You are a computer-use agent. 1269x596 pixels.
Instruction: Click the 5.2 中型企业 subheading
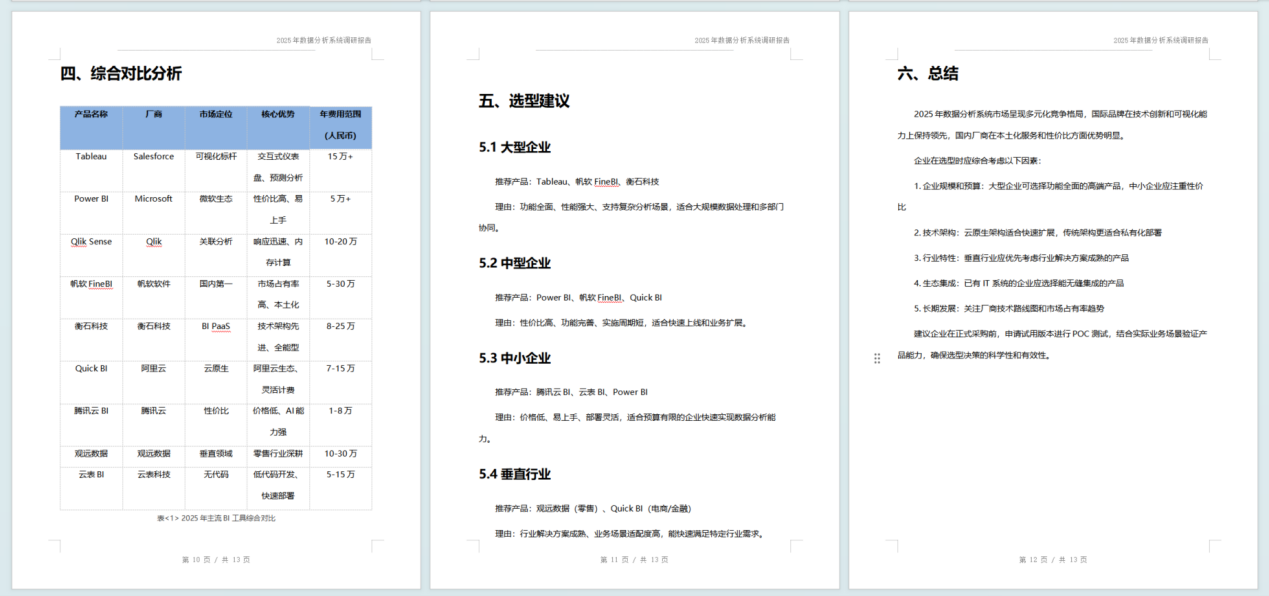click(x=514, y=263)
